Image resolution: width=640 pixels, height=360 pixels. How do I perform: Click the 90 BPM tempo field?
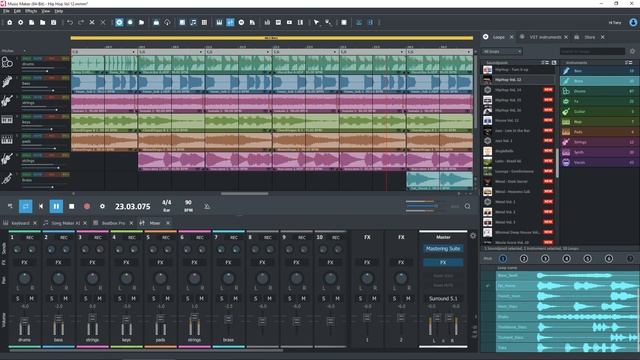tap(188, 206)
